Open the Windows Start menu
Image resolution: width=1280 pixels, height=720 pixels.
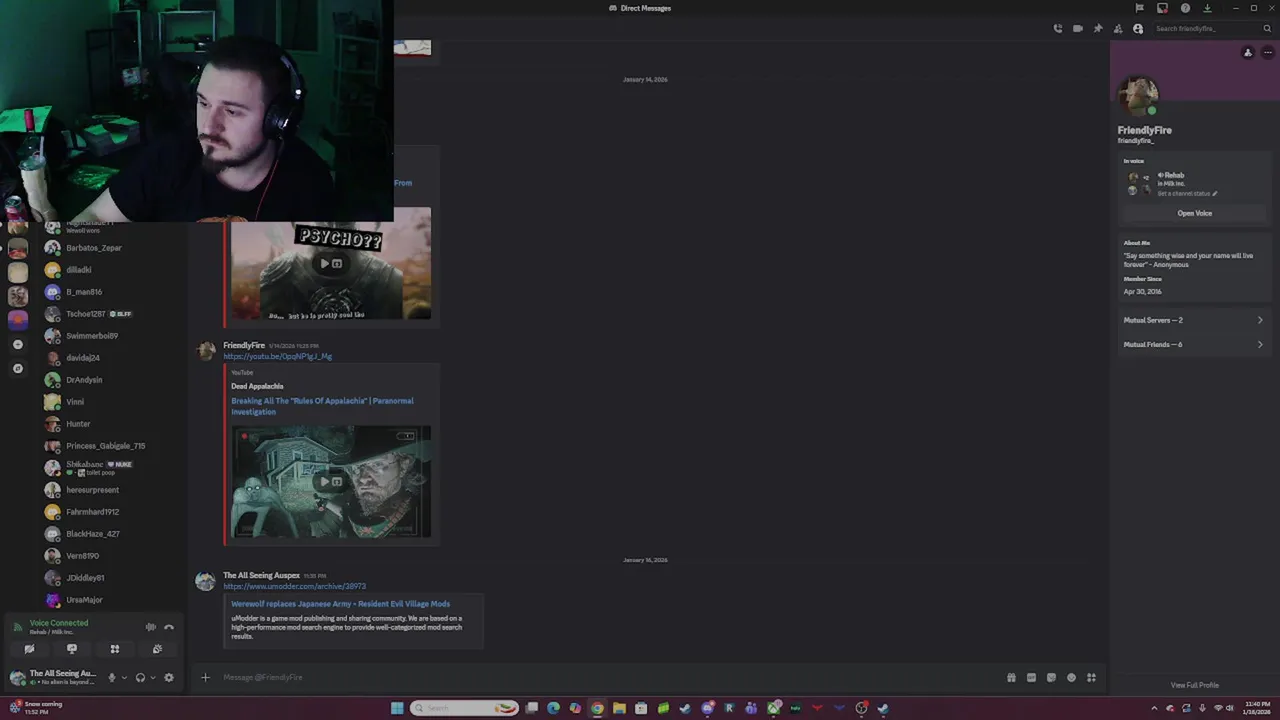397,708
